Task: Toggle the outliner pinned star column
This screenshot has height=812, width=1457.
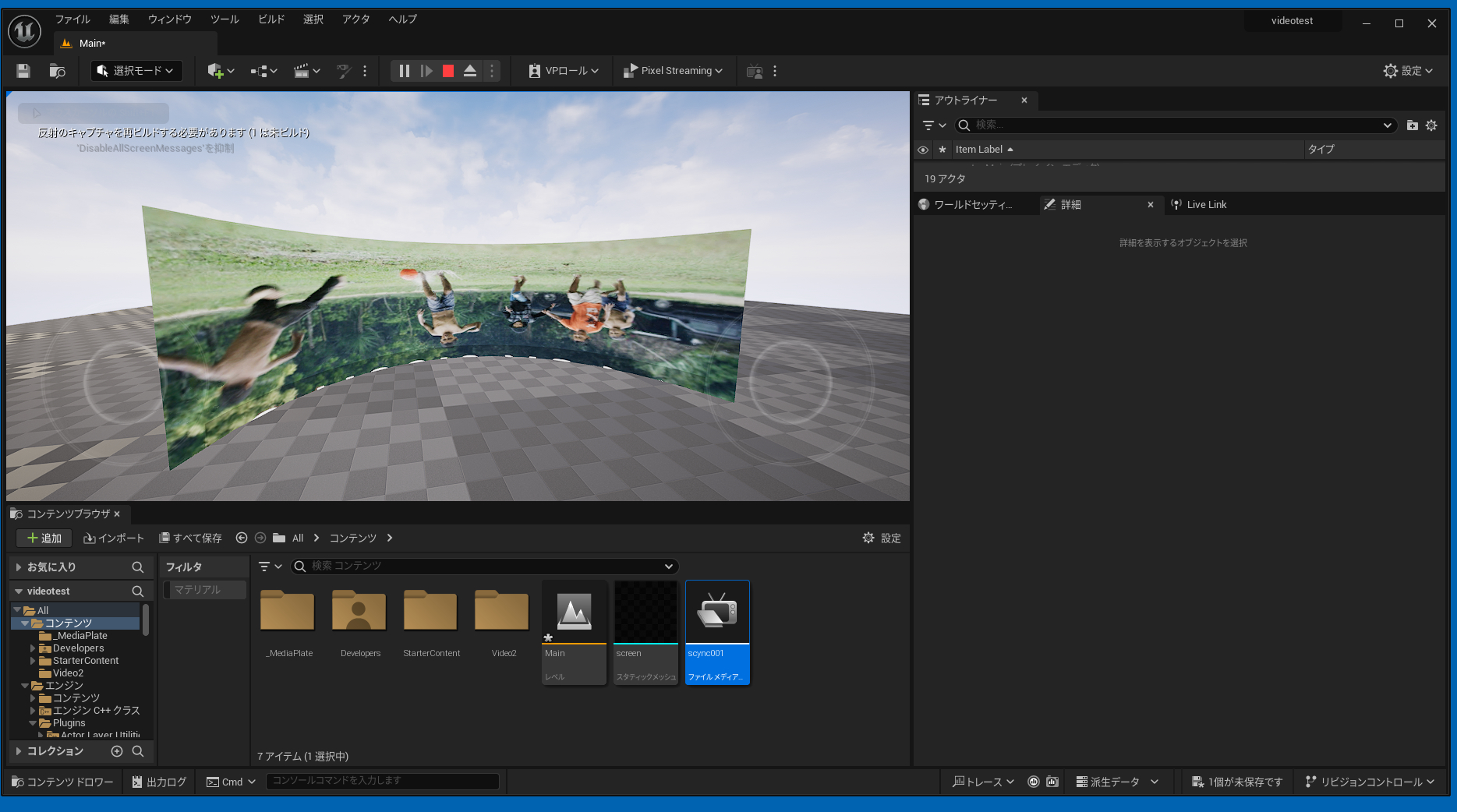Action: coord(942,150)
